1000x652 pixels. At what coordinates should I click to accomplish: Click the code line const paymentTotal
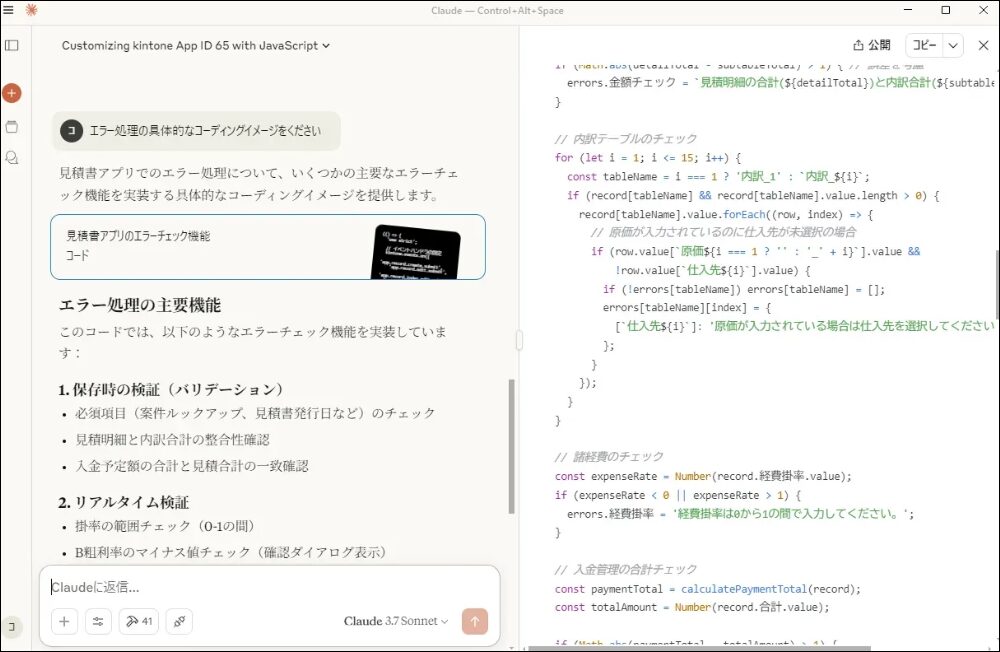(x=707, y=589)
